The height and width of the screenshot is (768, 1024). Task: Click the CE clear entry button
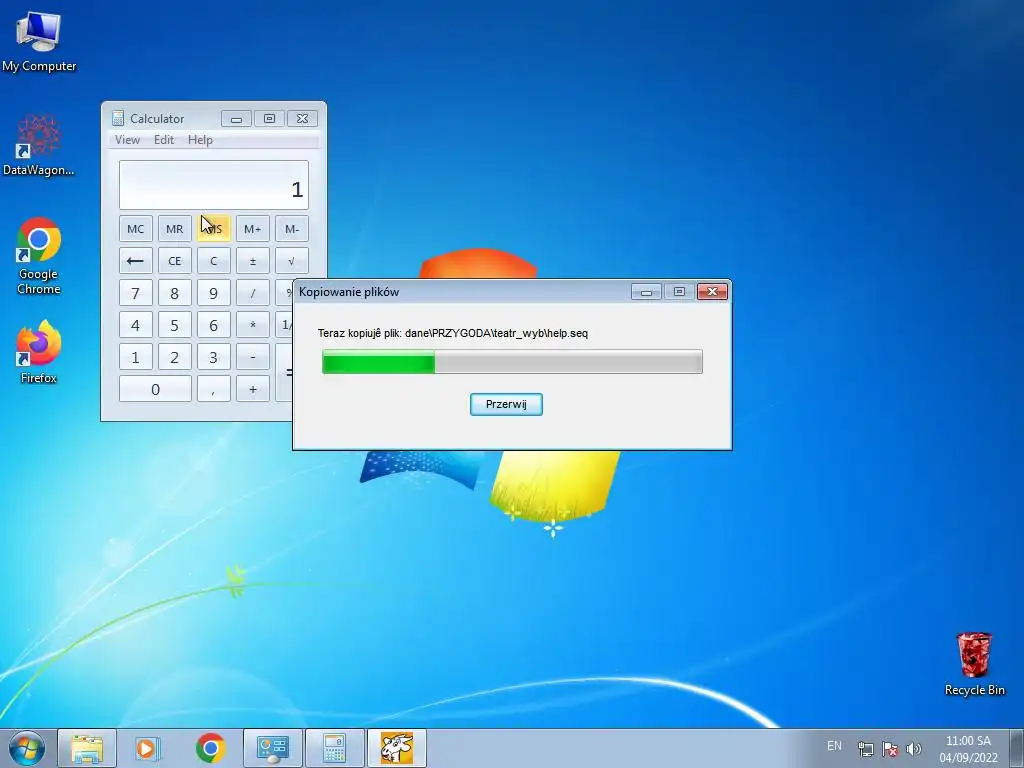[174, 261]
